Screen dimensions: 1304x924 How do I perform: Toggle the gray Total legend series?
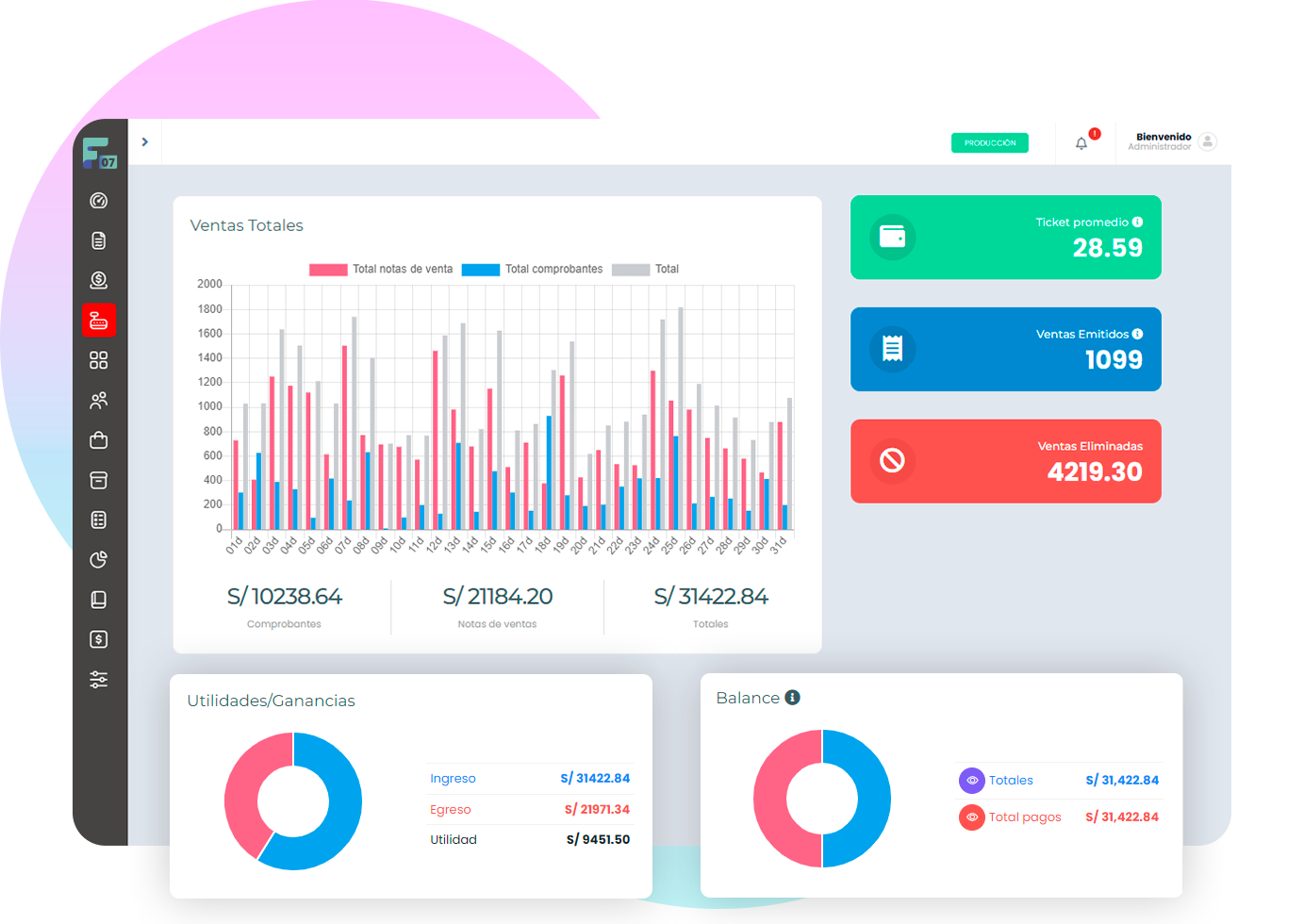coord(646,270)
